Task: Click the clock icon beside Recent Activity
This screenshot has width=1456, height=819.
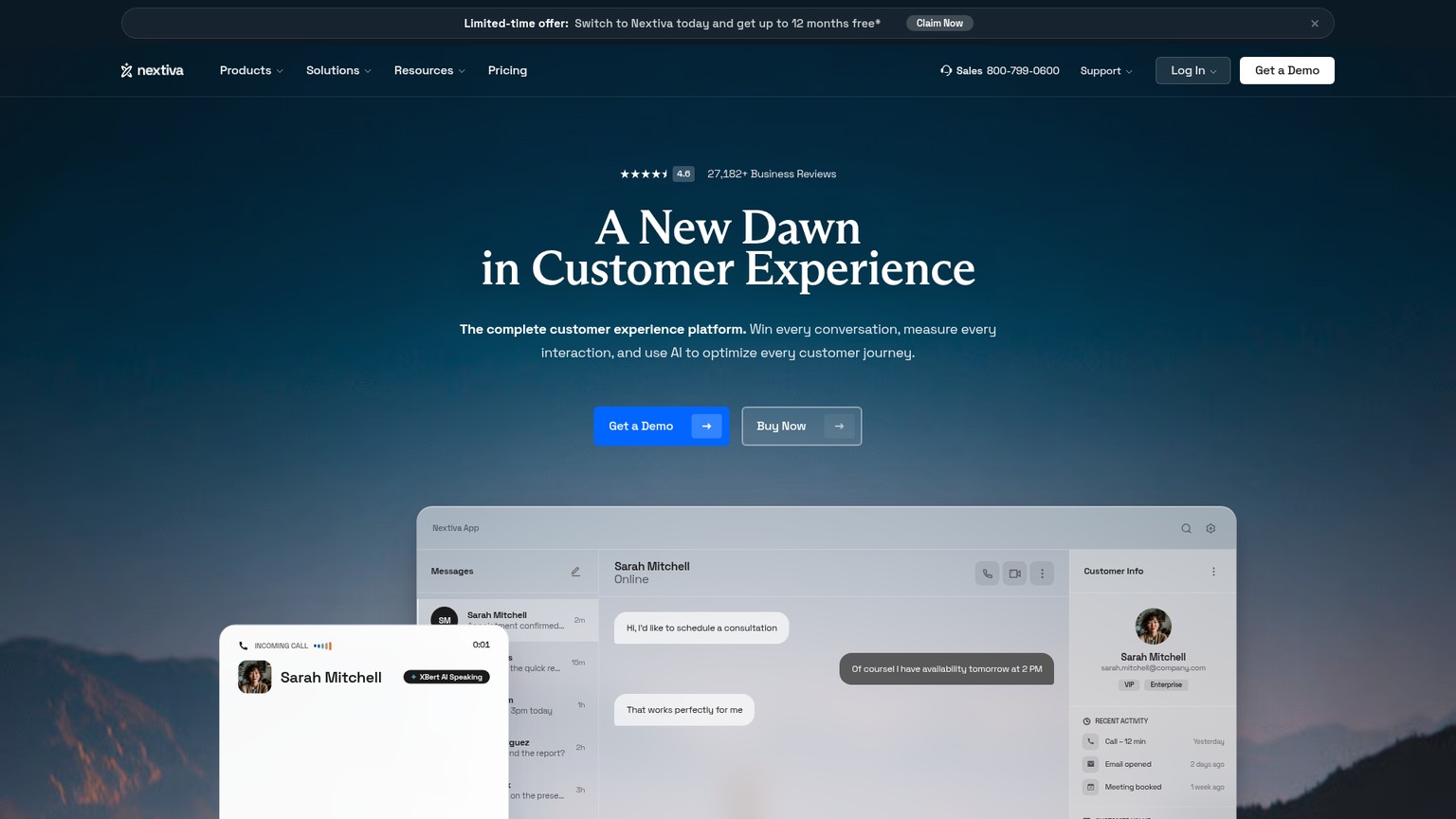Action: tap(1086, 721)
